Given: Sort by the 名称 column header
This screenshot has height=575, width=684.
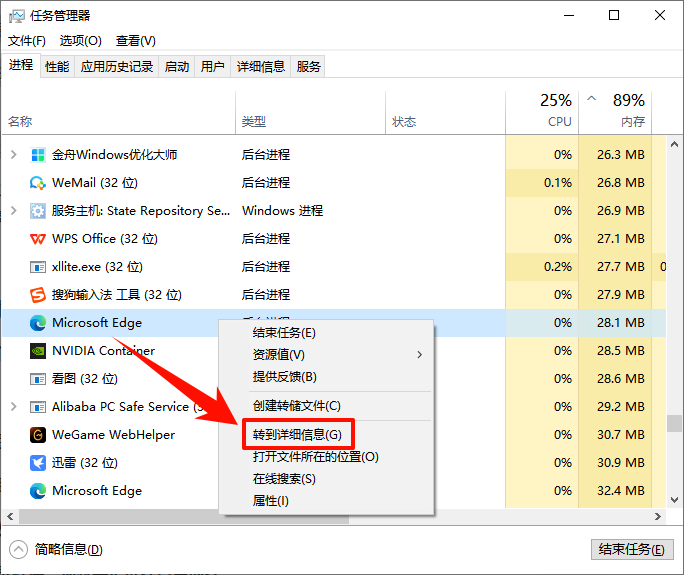Looking at the screenshot, I should (118, 113).
